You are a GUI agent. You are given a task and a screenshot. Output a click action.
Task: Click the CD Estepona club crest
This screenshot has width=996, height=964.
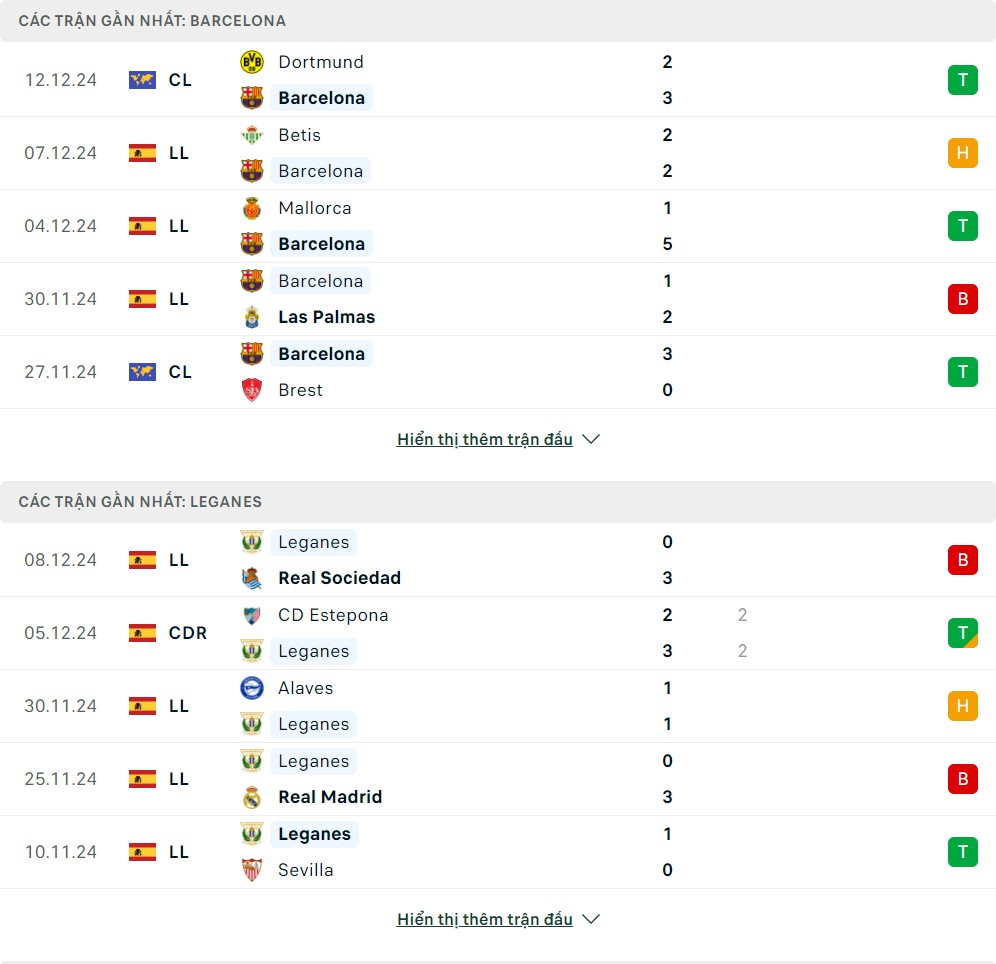251,615
